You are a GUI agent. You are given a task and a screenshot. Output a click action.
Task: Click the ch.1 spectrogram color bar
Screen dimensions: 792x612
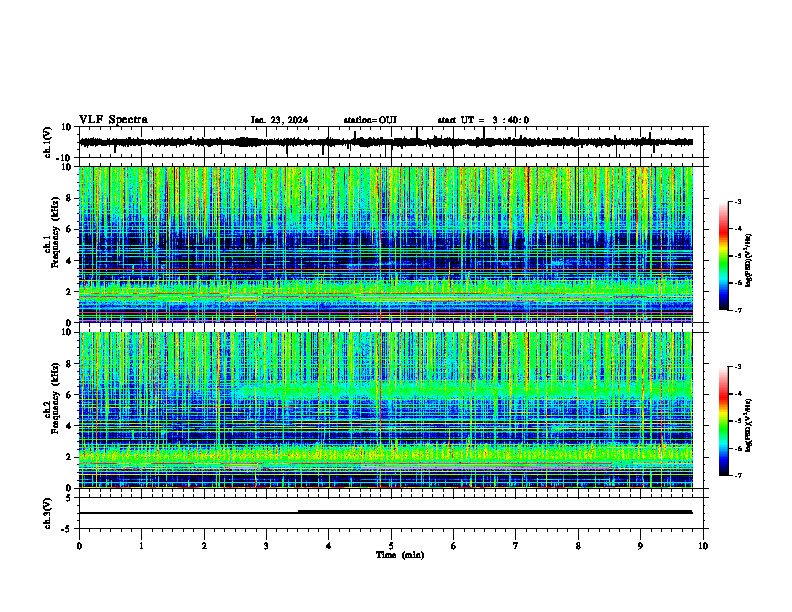point(723,256)
